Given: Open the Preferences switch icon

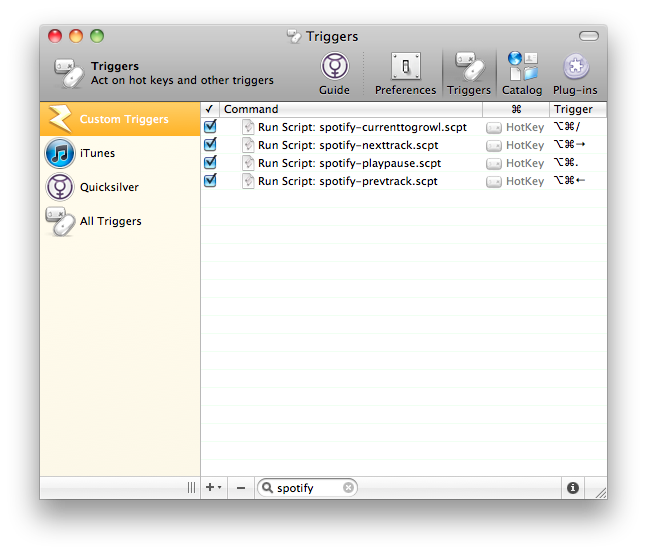Looking at the screenshot, I should 406,66.
